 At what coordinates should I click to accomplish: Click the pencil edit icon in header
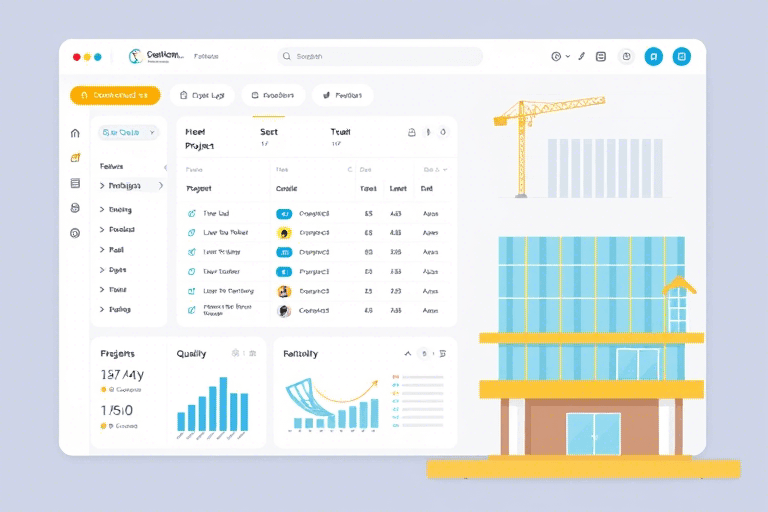point(582,57)
